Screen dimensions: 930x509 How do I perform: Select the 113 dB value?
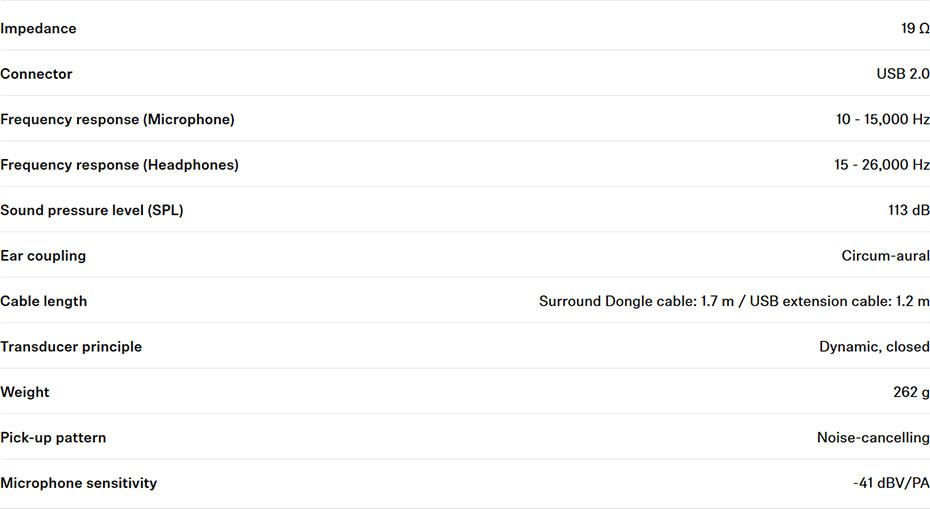(x=909, y=211)
